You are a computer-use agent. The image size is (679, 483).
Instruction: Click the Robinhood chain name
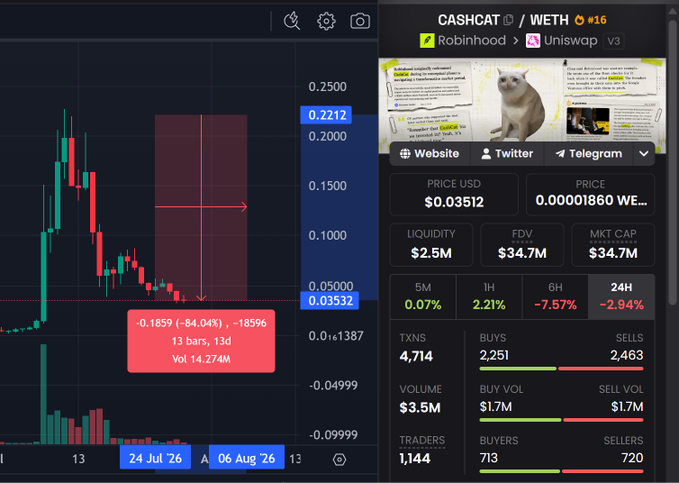pyautogui.click(x=472, y=41)
